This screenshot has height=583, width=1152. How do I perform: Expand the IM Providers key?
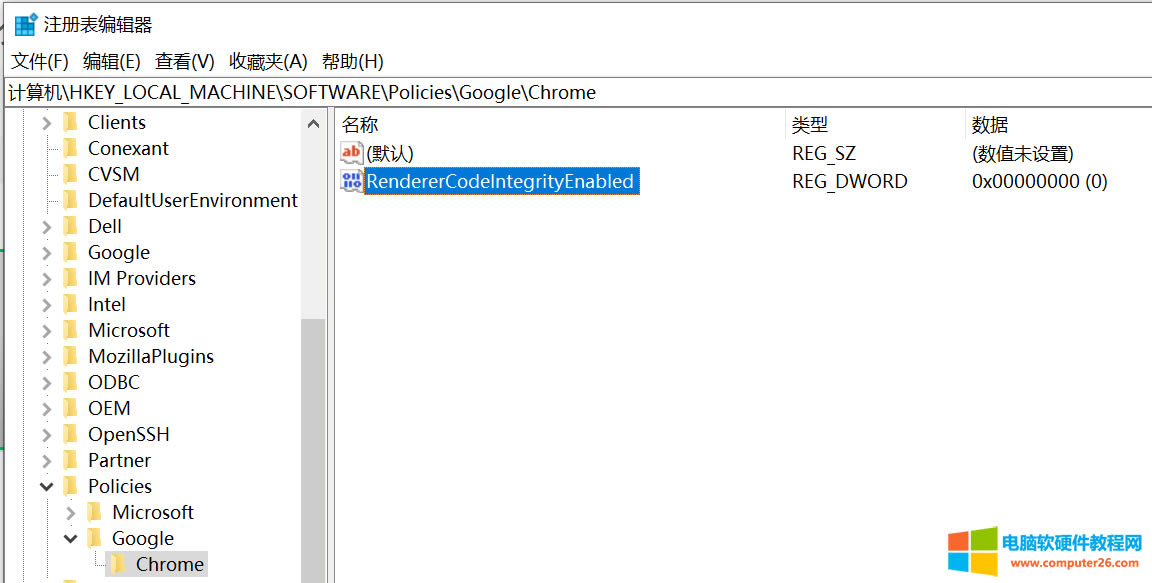coord(47,279)
